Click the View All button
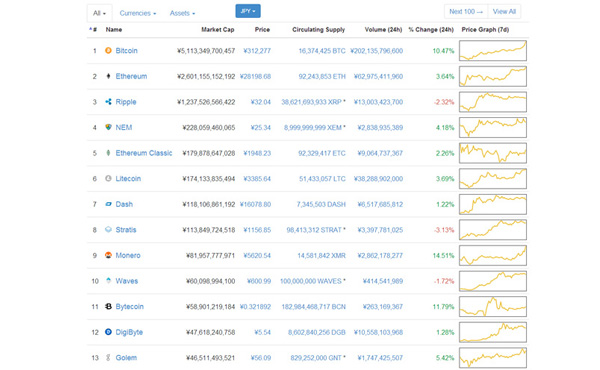 point(504,11)
